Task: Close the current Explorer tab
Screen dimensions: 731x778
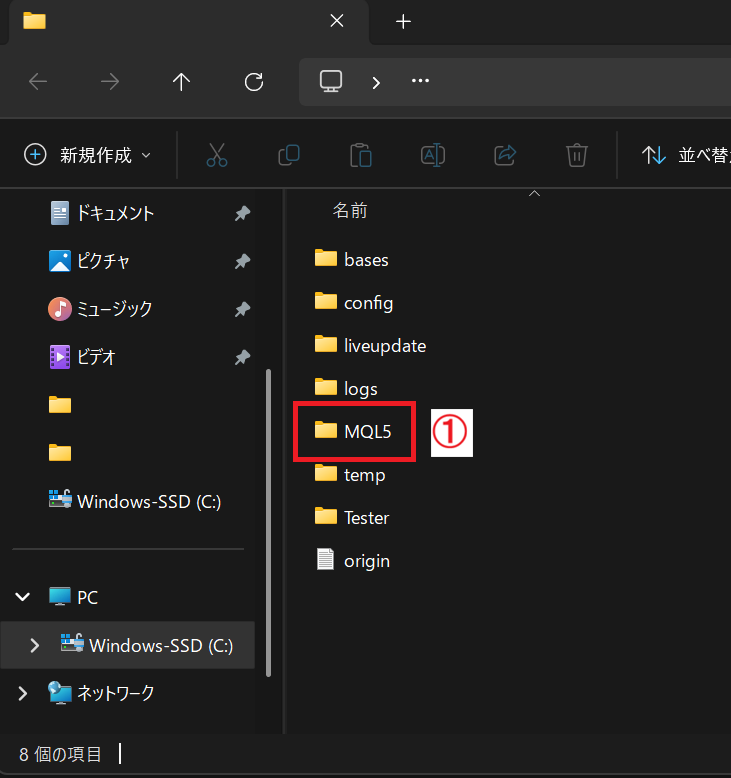Action: click(x=337, y=21)
